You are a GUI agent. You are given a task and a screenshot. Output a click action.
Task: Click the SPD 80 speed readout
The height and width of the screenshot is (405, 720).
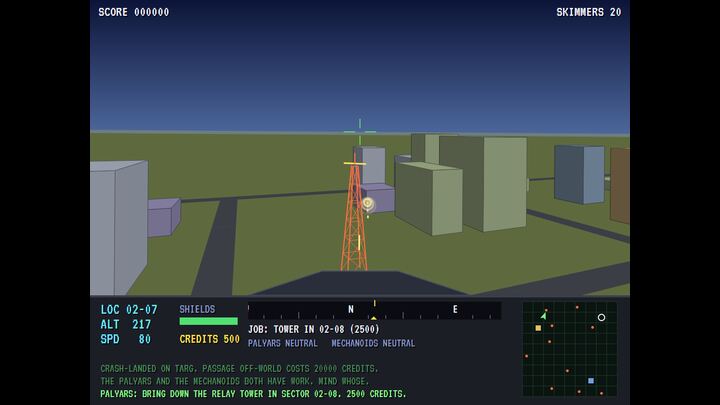(126, 339)
